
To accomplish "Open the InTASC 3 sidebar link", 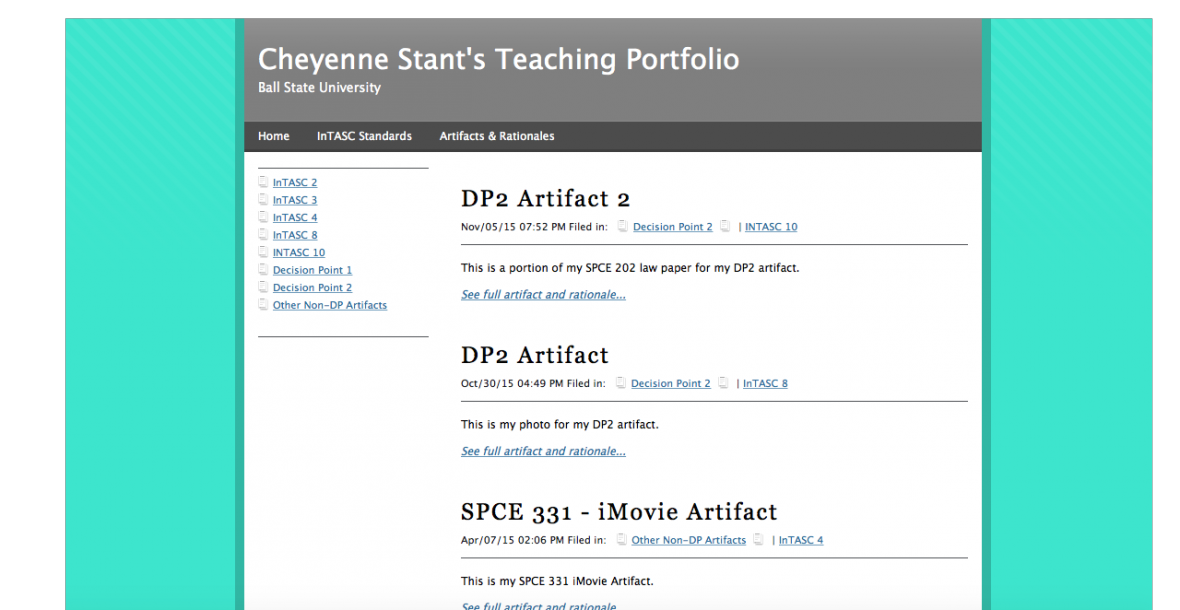I will [x=295, y=200].
